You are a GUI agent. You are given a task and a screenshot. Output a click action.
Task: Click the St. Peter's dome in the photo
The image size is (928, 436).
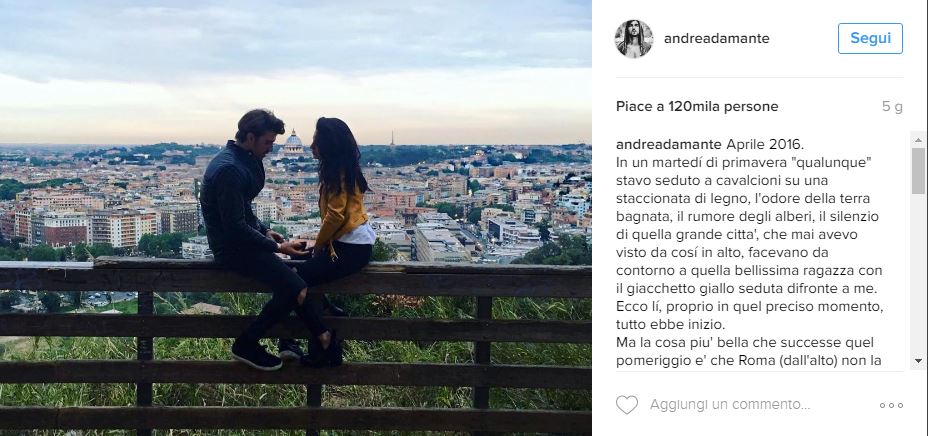pos(294,143)
